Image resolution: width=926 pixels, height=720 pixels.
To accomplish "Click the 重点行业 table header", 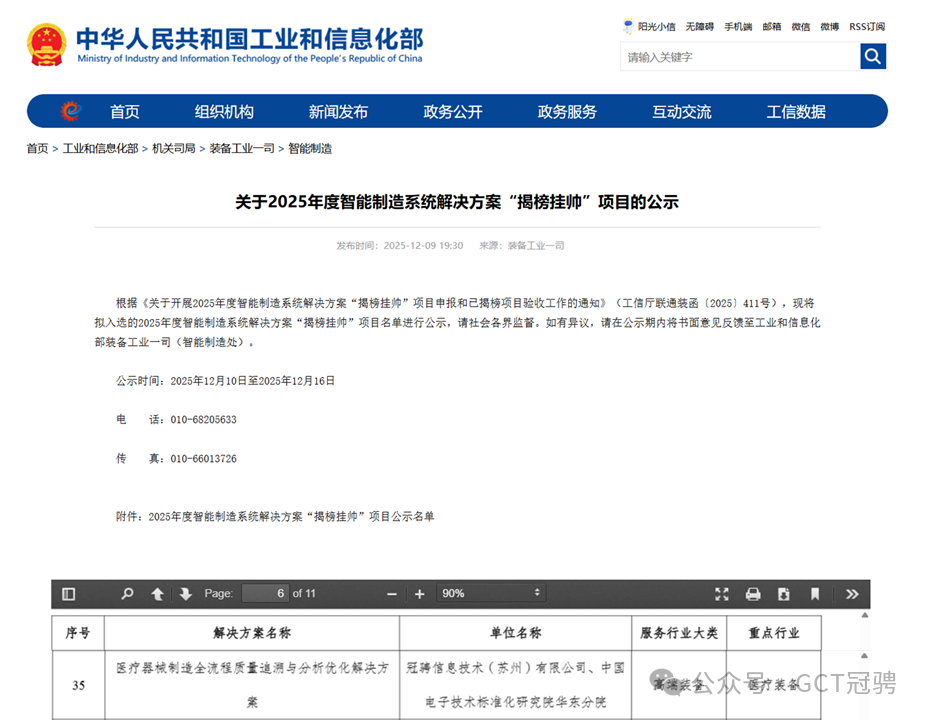I will tap(774, 633).
